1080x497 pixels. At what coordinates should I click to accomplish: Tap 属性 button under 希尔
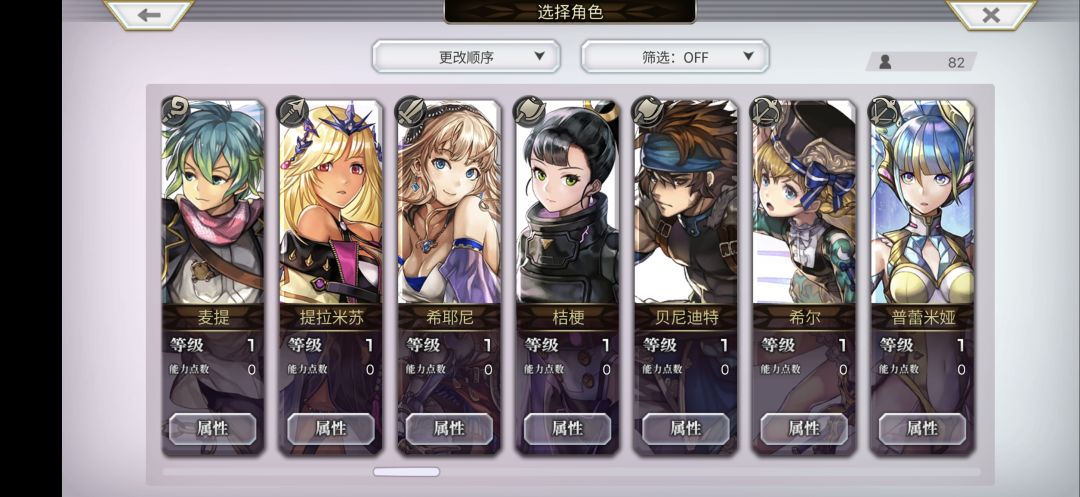804,429
